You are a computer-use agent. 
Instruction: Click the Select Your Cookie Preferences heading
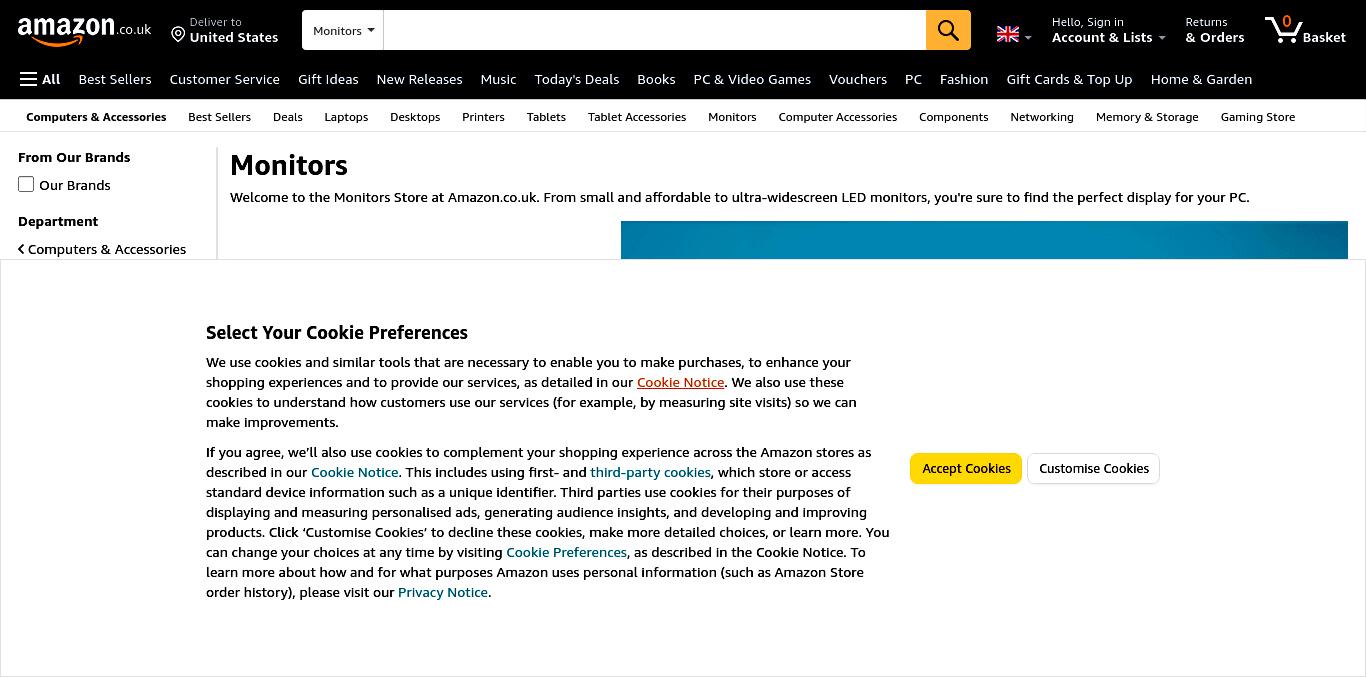pyautogui.click(x=337, y=332)
